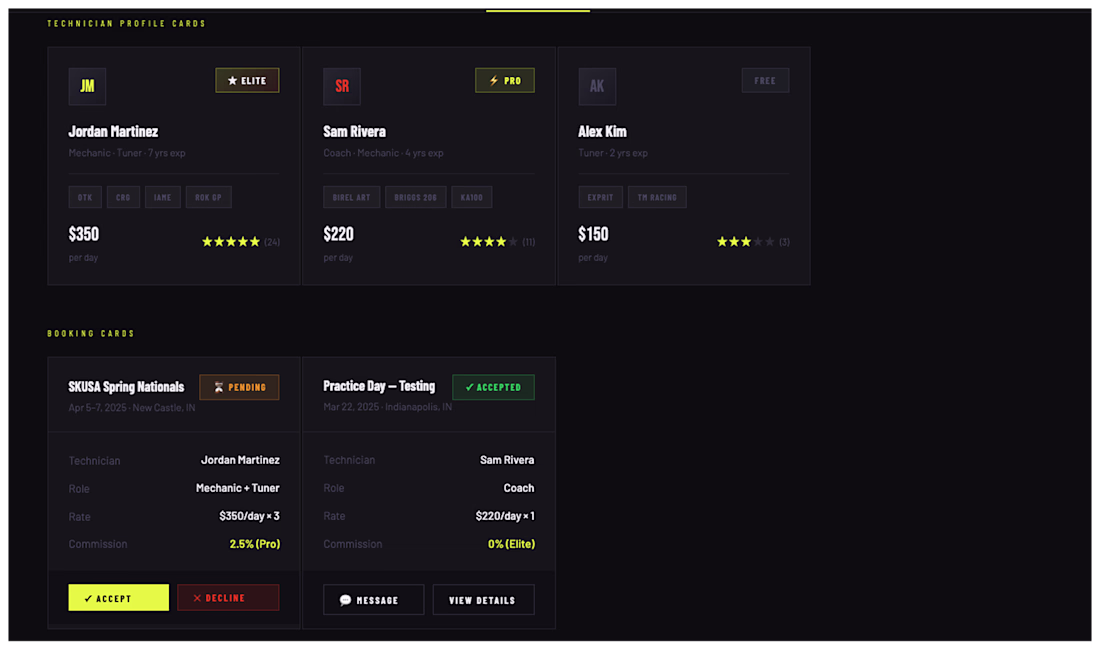Select the Briggs 206 tag
1100x650 pixels.
(x=415, y=197)
